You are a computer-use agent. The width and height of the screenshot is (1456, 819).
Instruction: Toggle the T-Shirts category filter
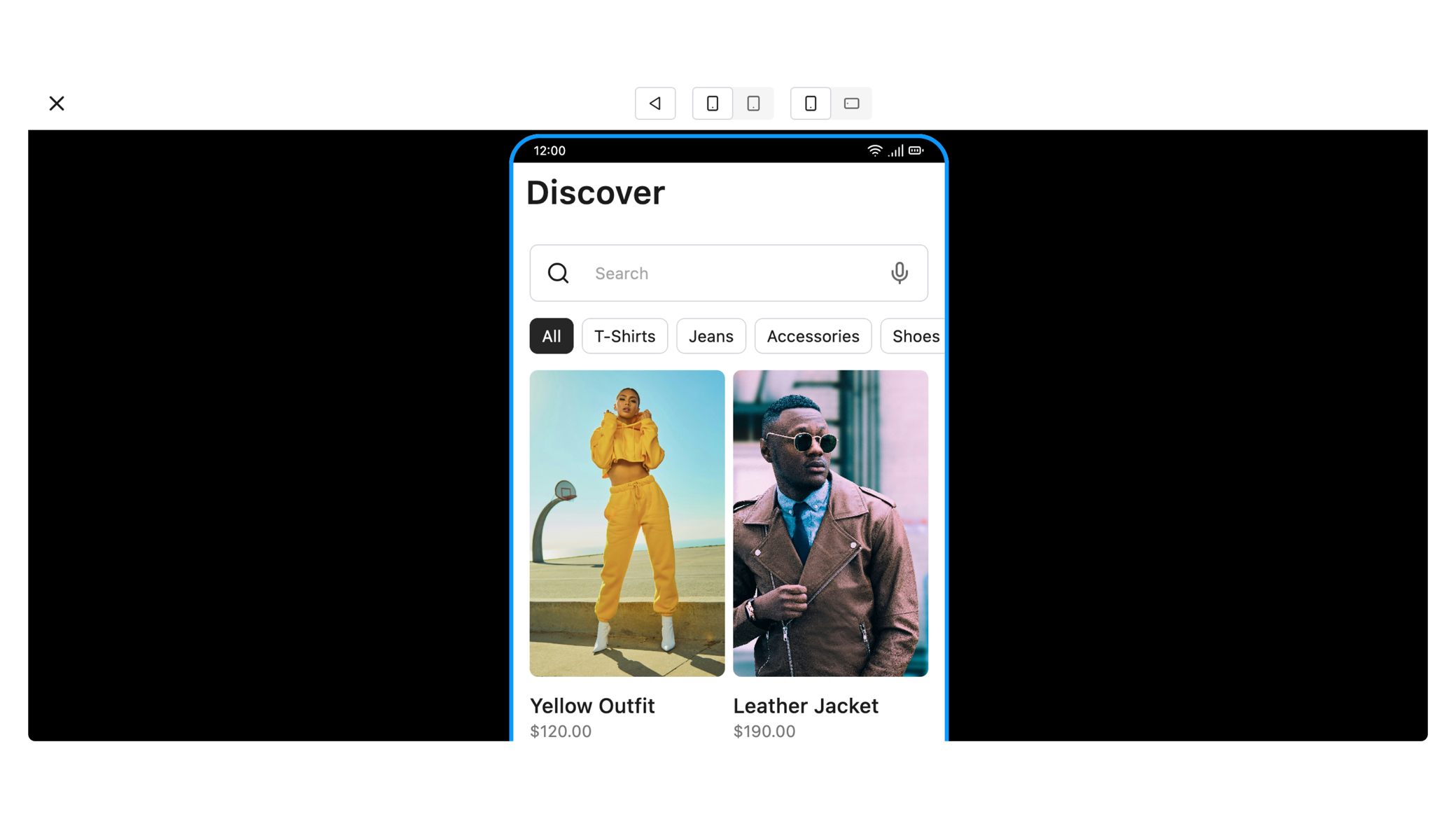(624, 336)
